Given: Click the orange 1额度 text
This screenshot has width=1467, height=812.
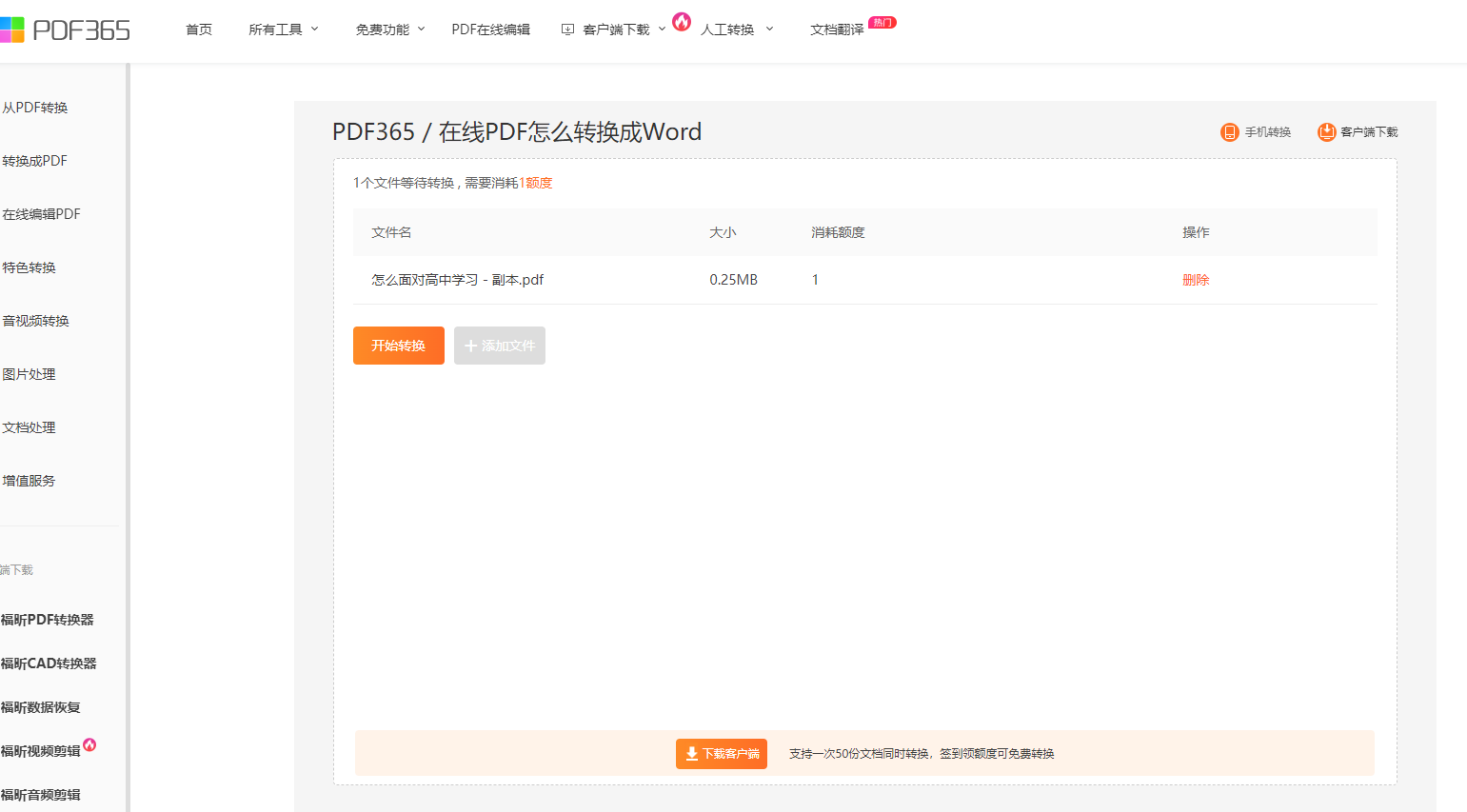Looking at the screenshot, I should coord(536,183).
